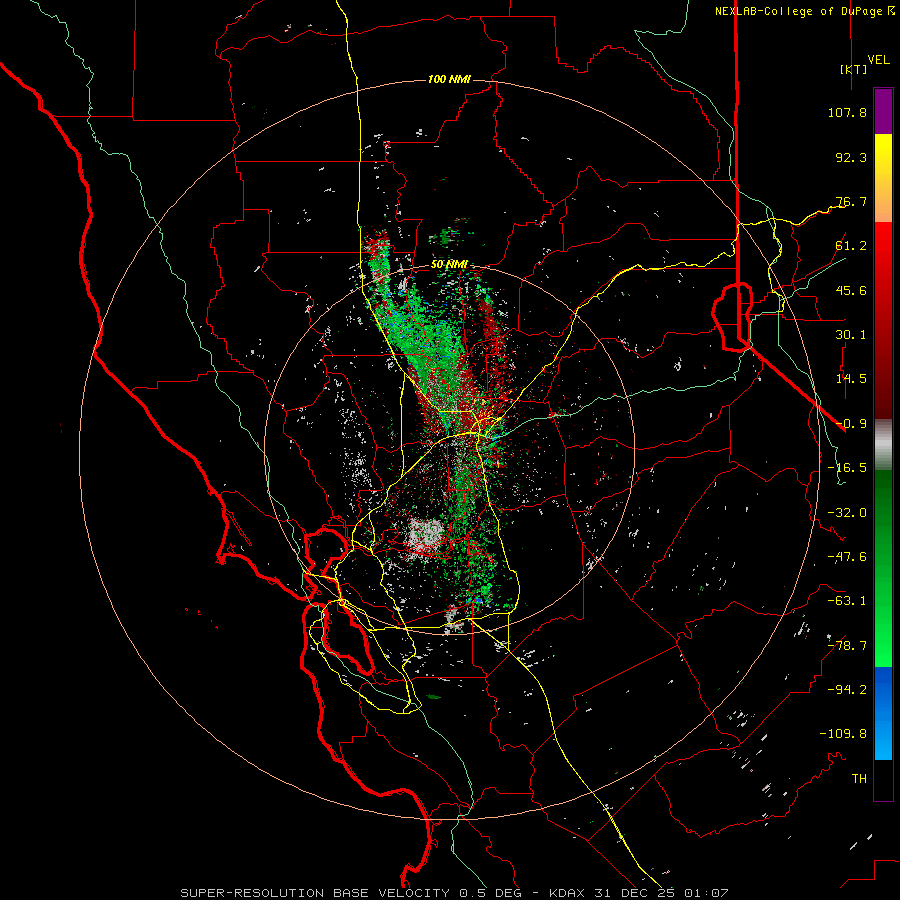Click the 61.2 legend value
The height and width of the screenshot is (900, 900).
tap(851, 246)
